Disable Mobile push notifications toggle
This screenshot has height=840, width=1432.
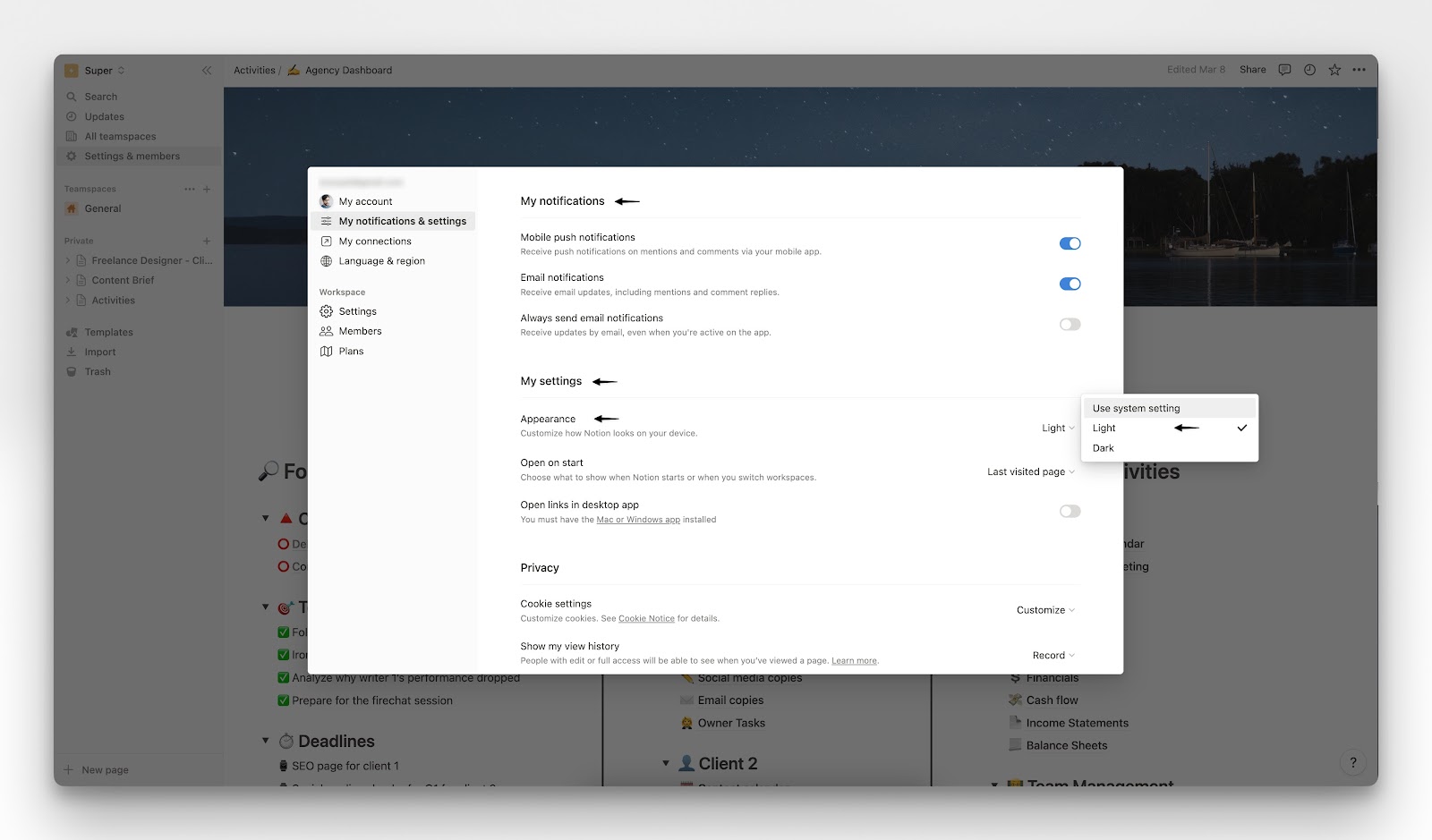point(1070,243)
